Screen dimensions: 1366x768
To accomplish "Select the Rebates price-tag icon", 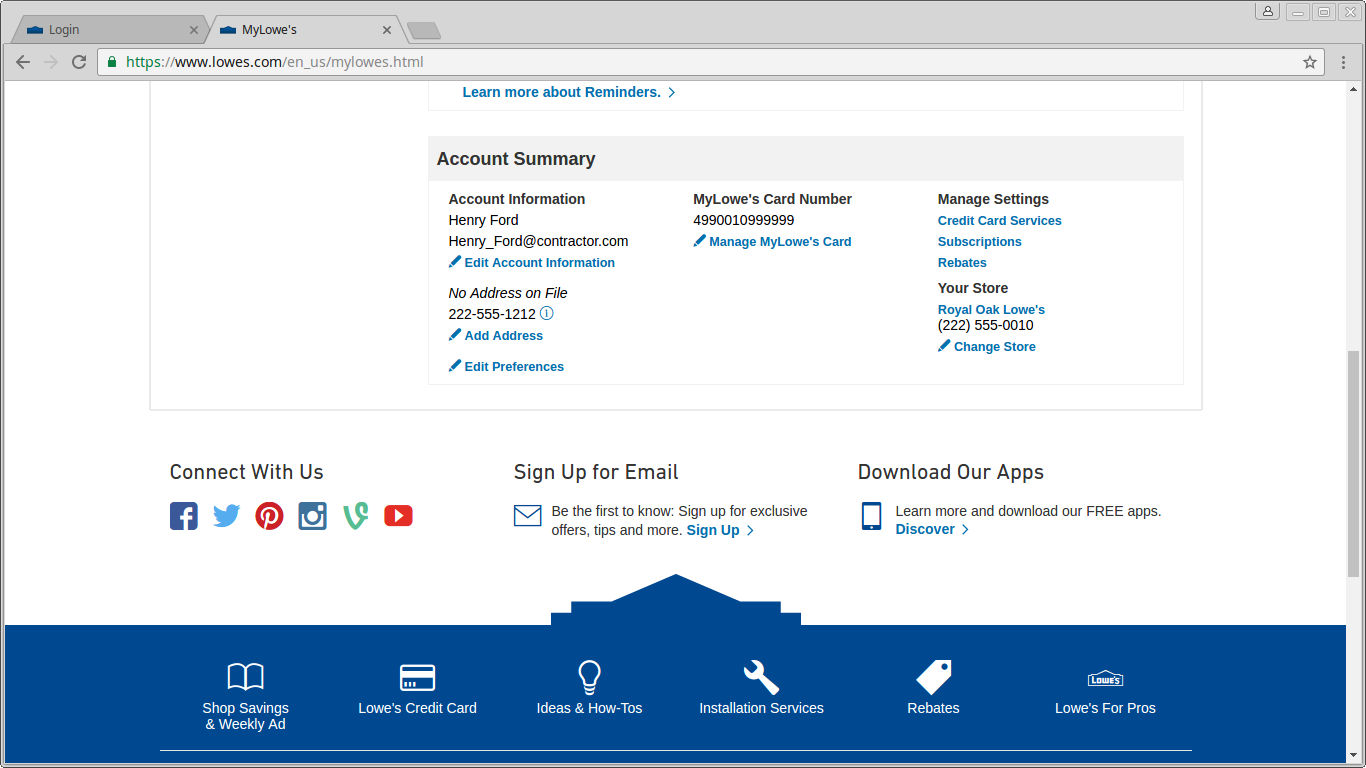I will click(x=932, y=677).
